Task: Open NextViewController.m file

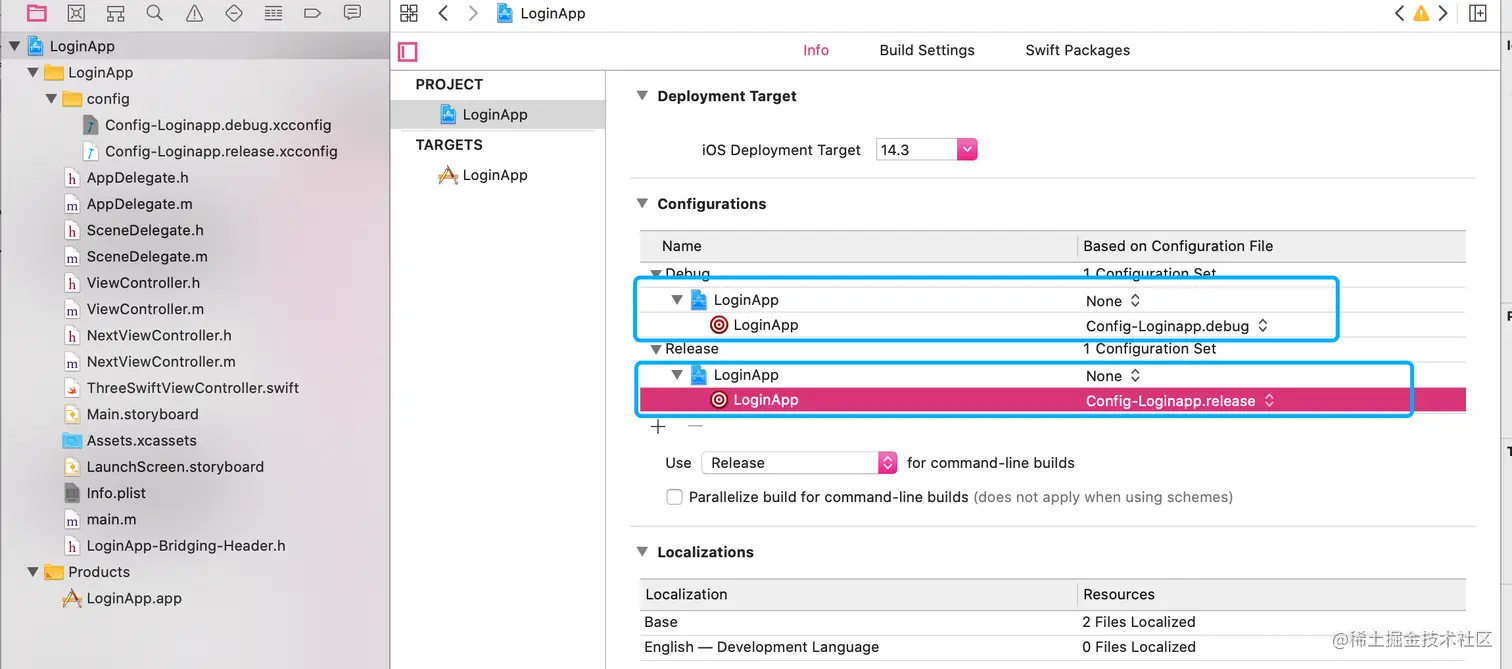Action: coord(161,362)
